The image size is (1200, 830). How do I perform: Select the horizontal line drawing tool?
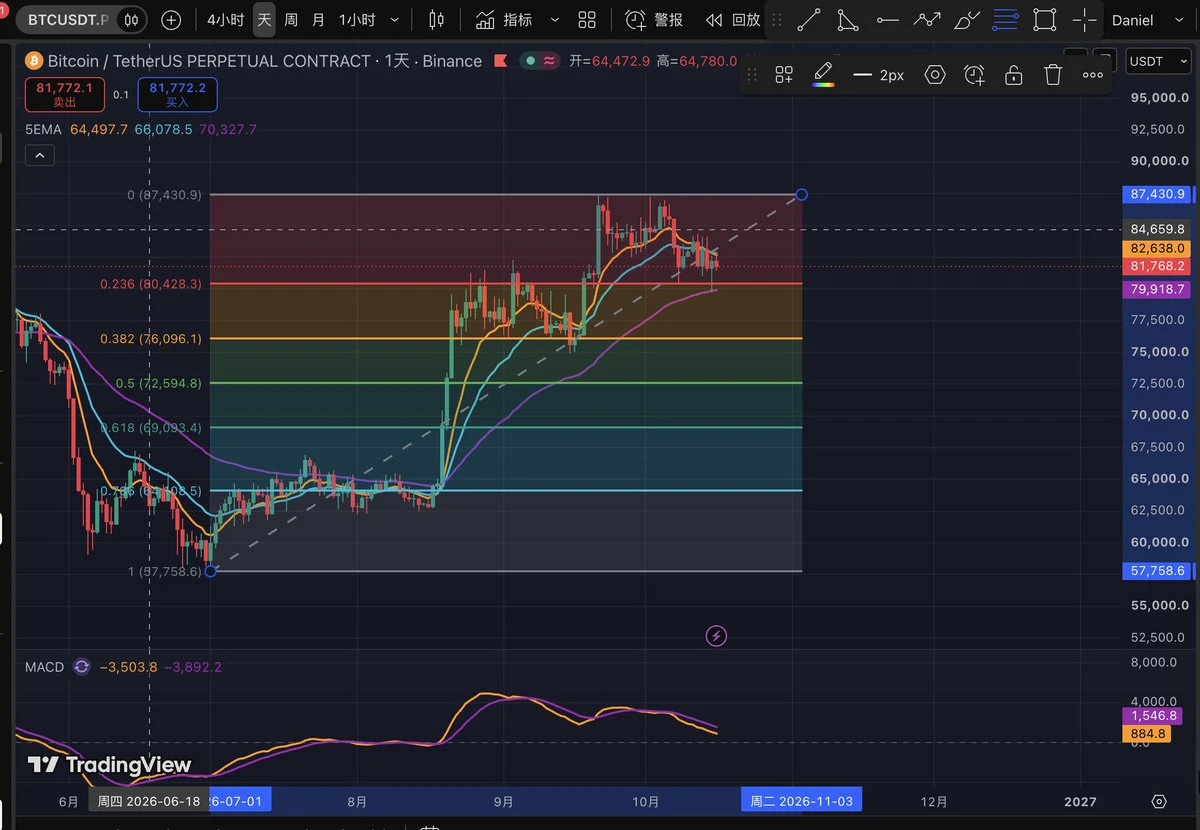point(887,20)
